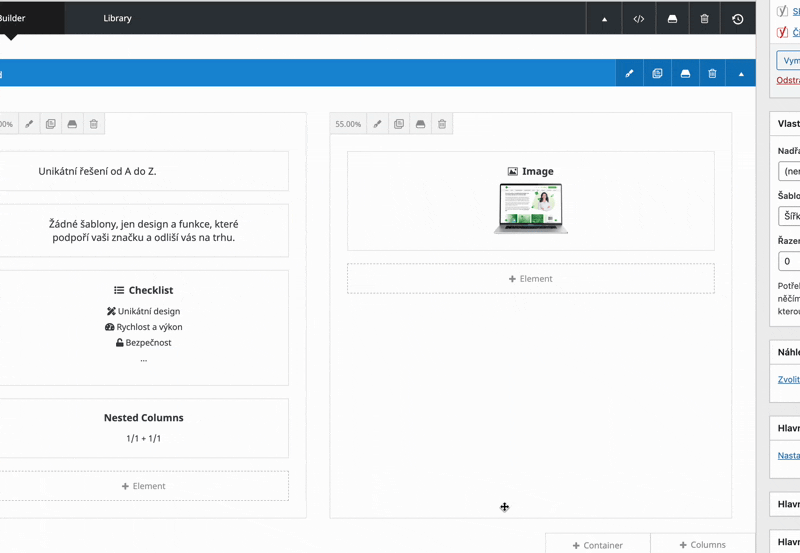The width and height of the screenshot is (800, 553).
Task: Add a new Container
Action: pos(597,544)
